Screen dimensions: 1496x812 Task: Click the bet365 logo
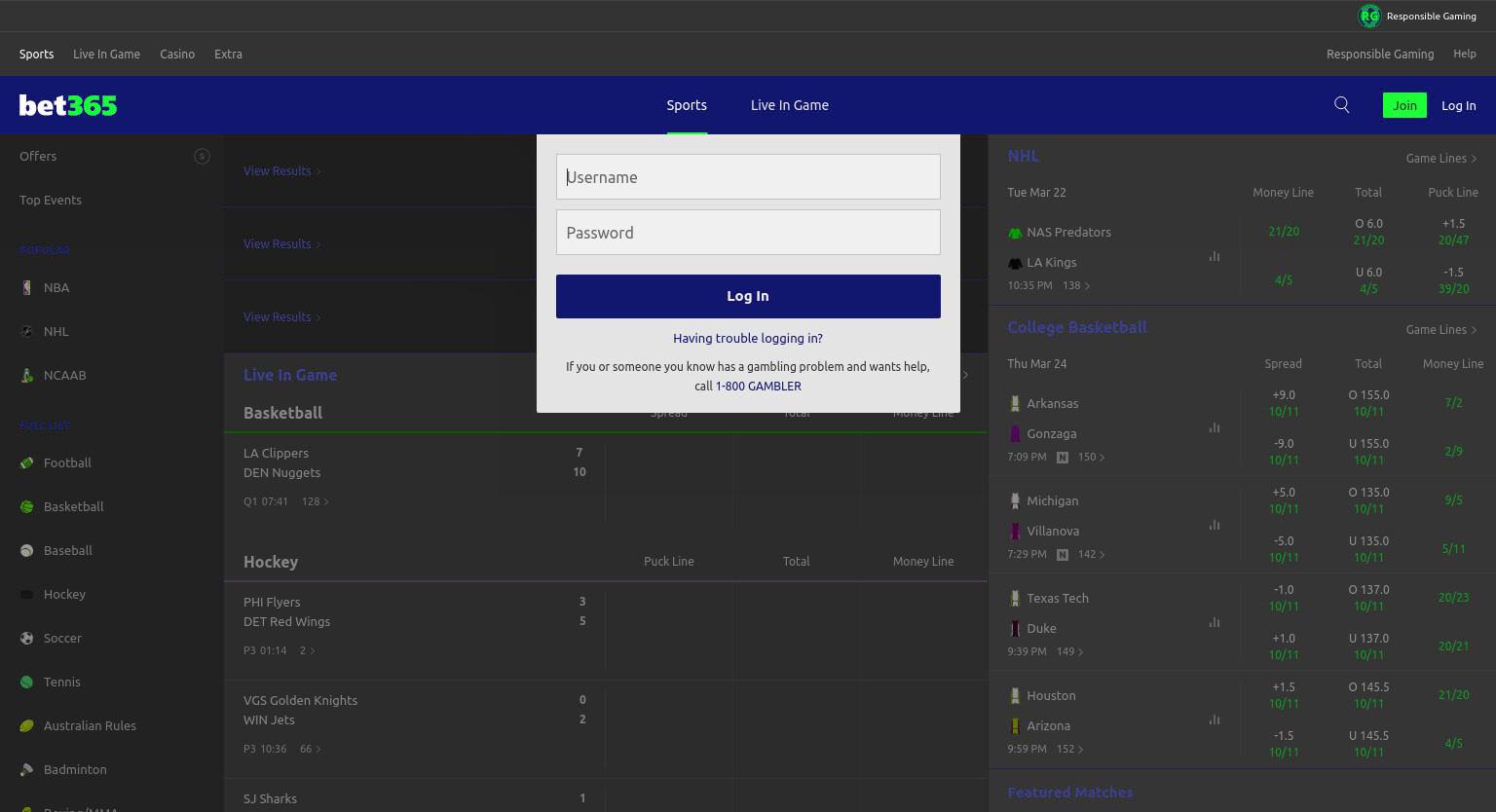coord(68,105)
